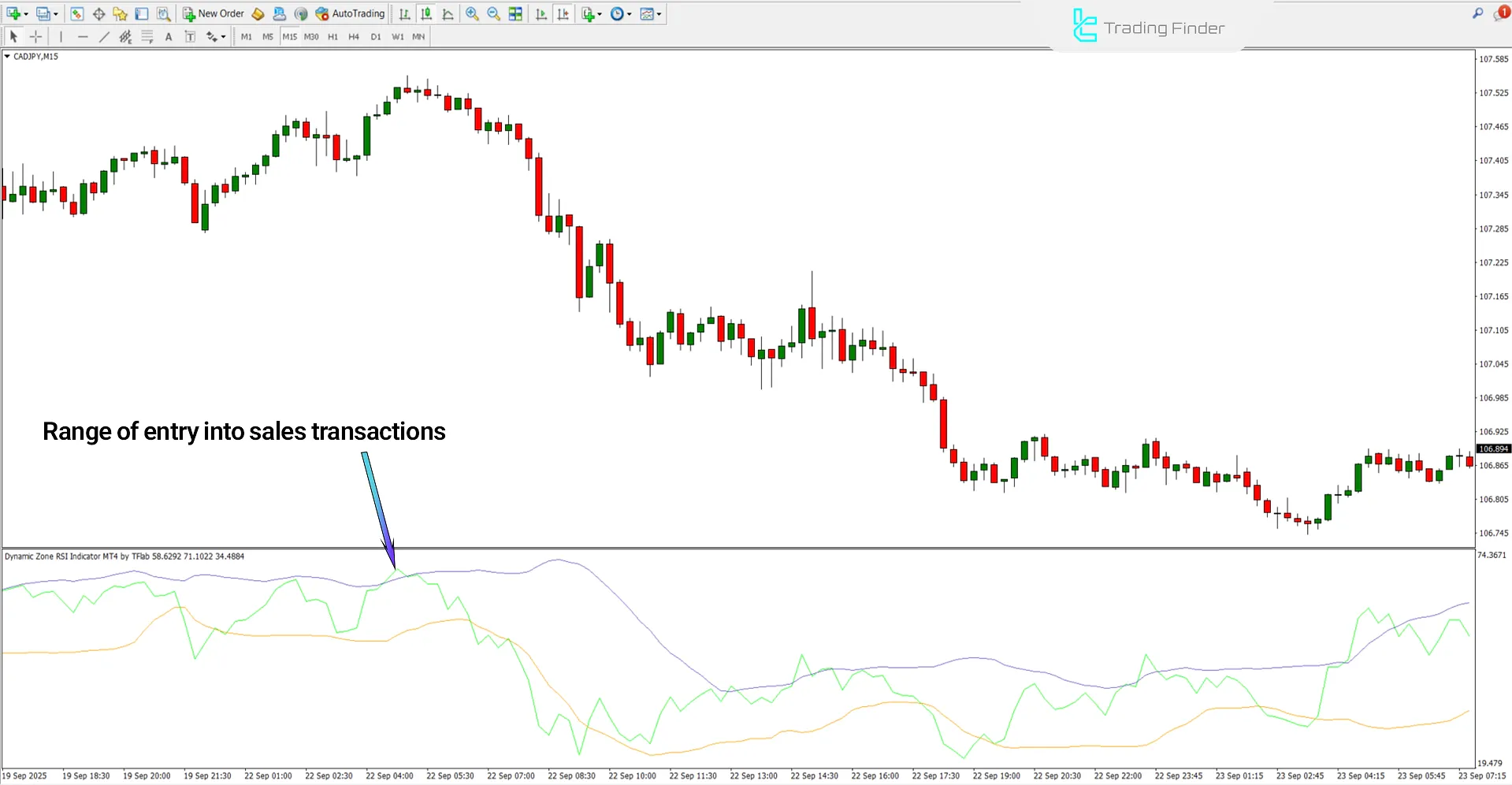Toggle AutoTrading on
The height and width of the screenshot is (785, 1512).
pos(350,13)
